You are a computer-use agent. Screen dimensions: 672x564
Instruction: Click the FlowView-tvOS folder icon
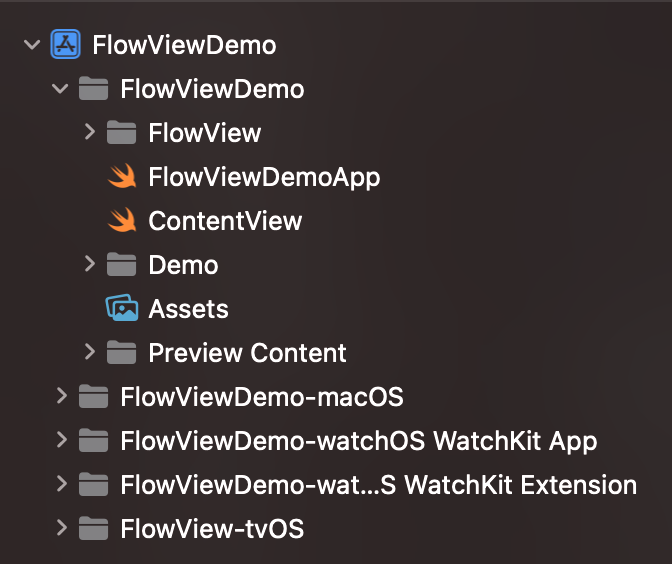93,529
